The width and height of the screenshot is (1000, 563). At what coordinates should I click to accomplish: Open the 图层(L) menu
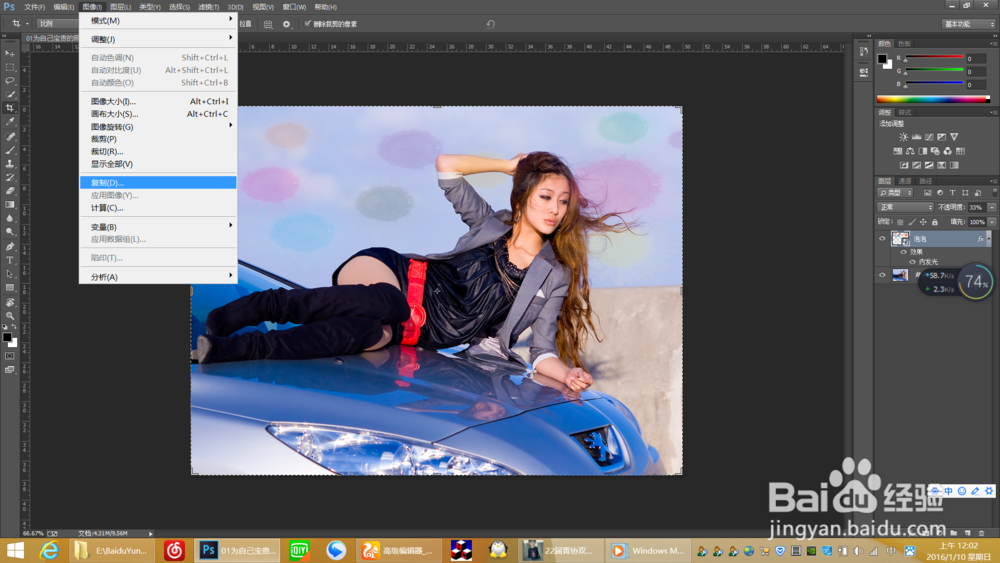tap(120, 7)
